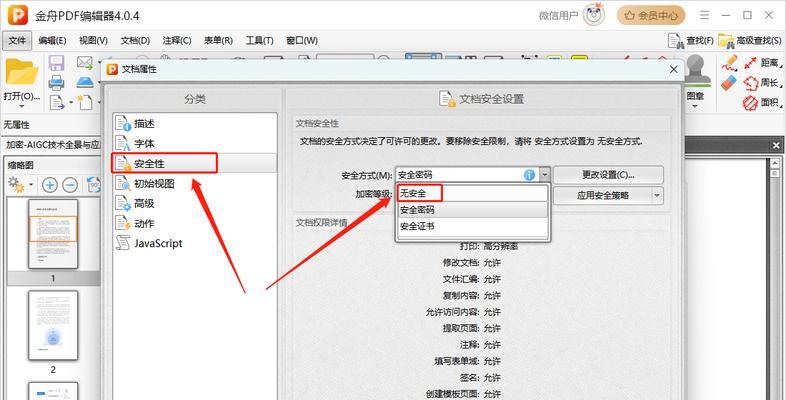This screenshot has height=400, width=786.
Task: Select JavaScript in the category list
Action: click(194, 244)
